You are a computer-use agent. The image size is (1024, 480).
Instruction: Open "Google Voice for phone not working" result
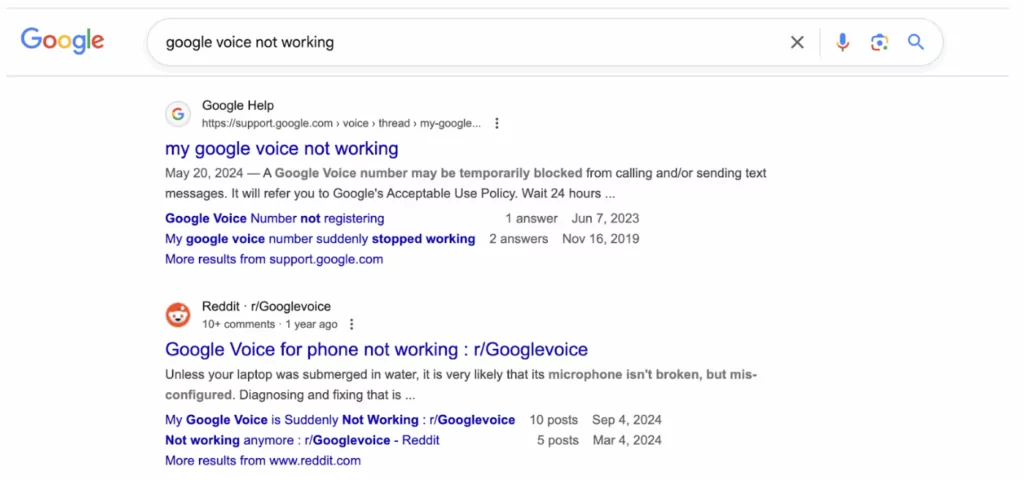click(376, 350)
